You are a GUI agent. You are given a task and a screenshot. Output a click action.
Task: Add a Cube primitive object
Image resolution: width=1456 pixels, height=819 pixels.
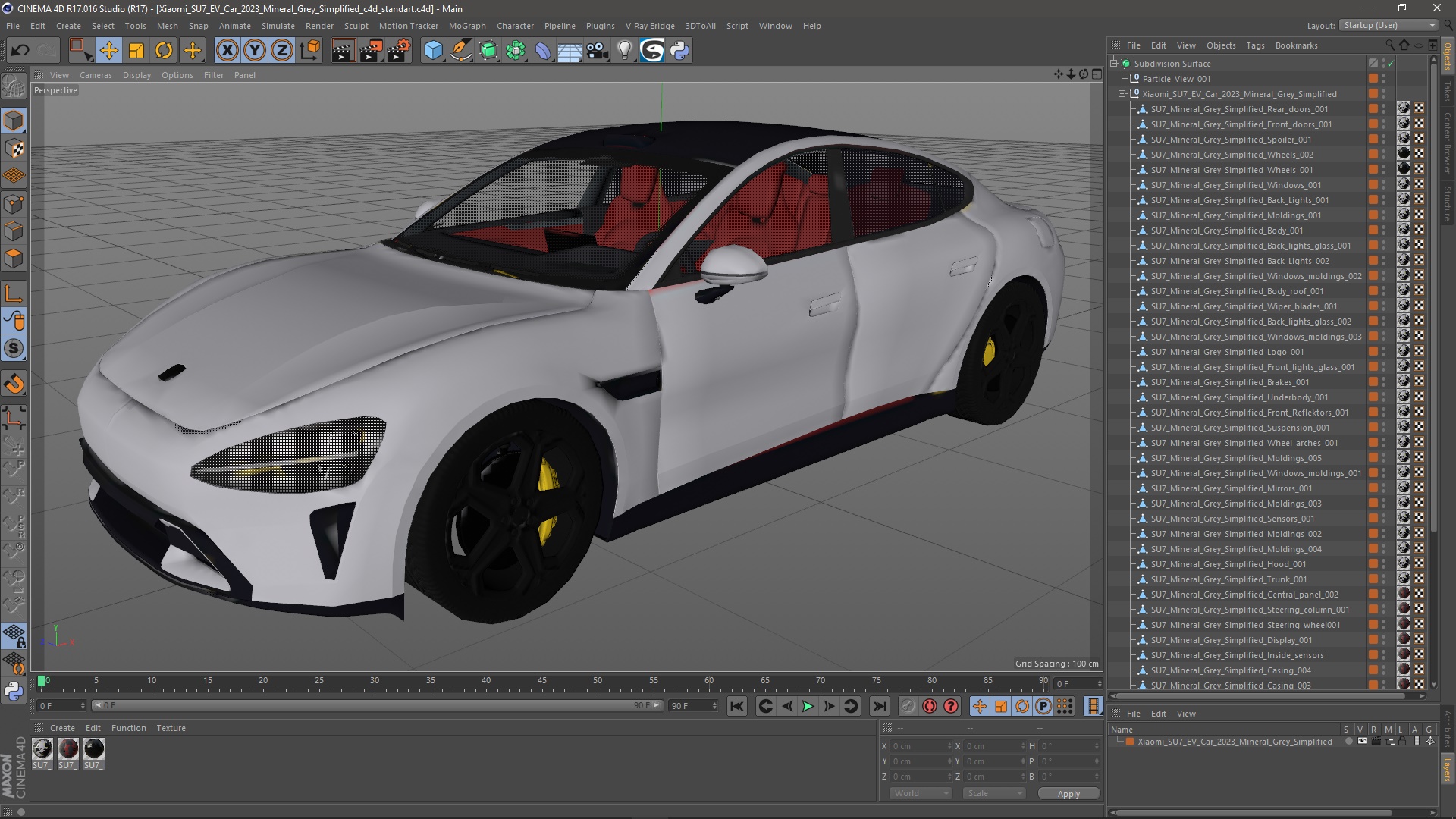433,51
